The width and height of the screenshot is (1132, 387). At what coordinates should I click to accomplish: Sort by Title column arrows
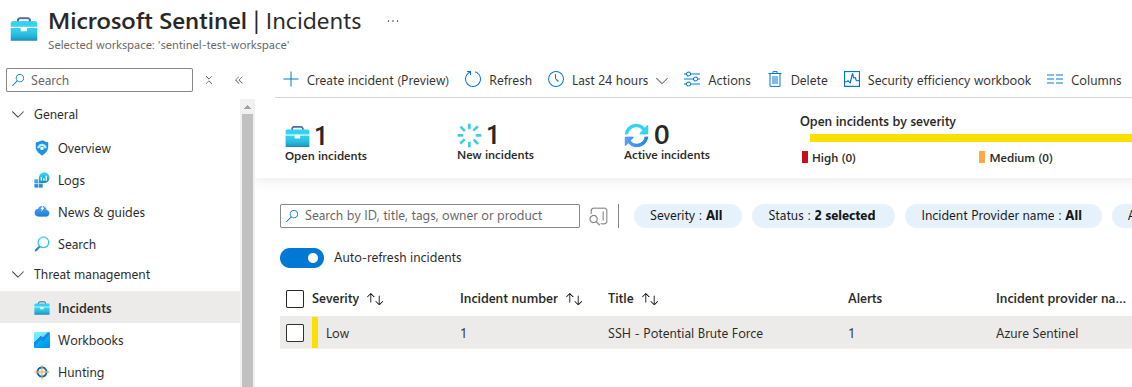tap(650, 299)
